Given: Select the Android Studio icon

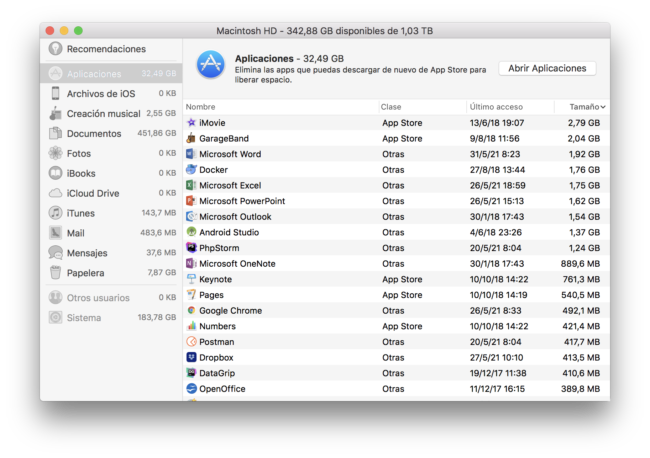Looking at the screenshot, I should click(x=191, y=232).
